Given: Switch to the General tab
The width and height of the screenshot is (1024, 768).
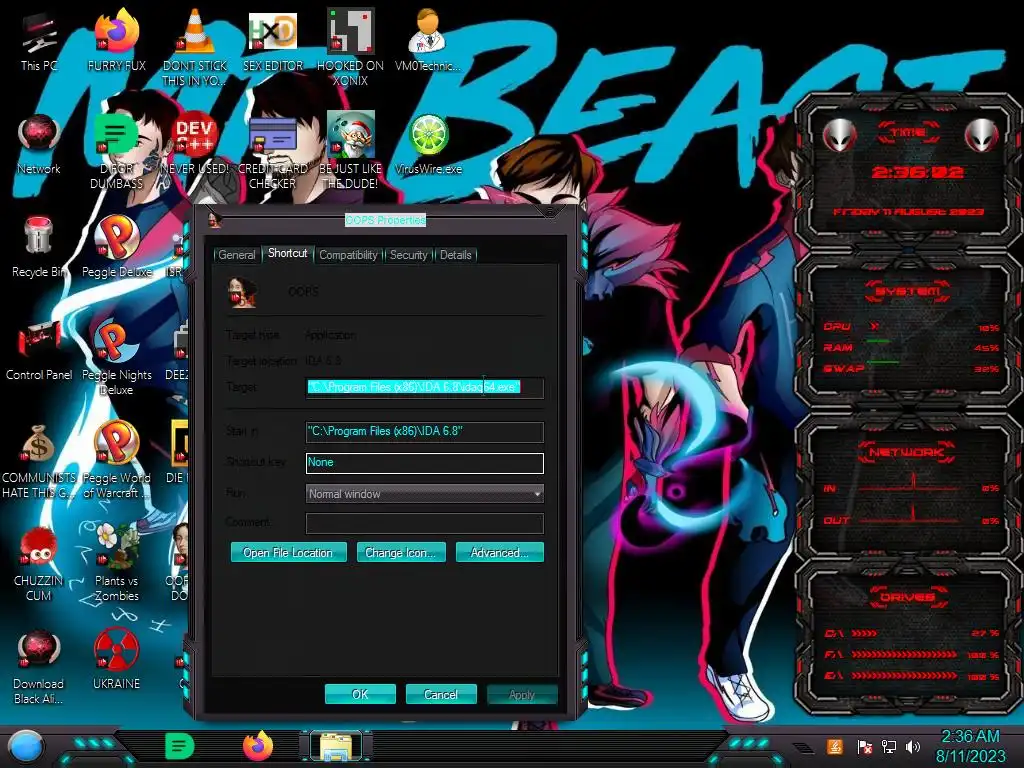Looking at the screenshot, I should (236, 255).
